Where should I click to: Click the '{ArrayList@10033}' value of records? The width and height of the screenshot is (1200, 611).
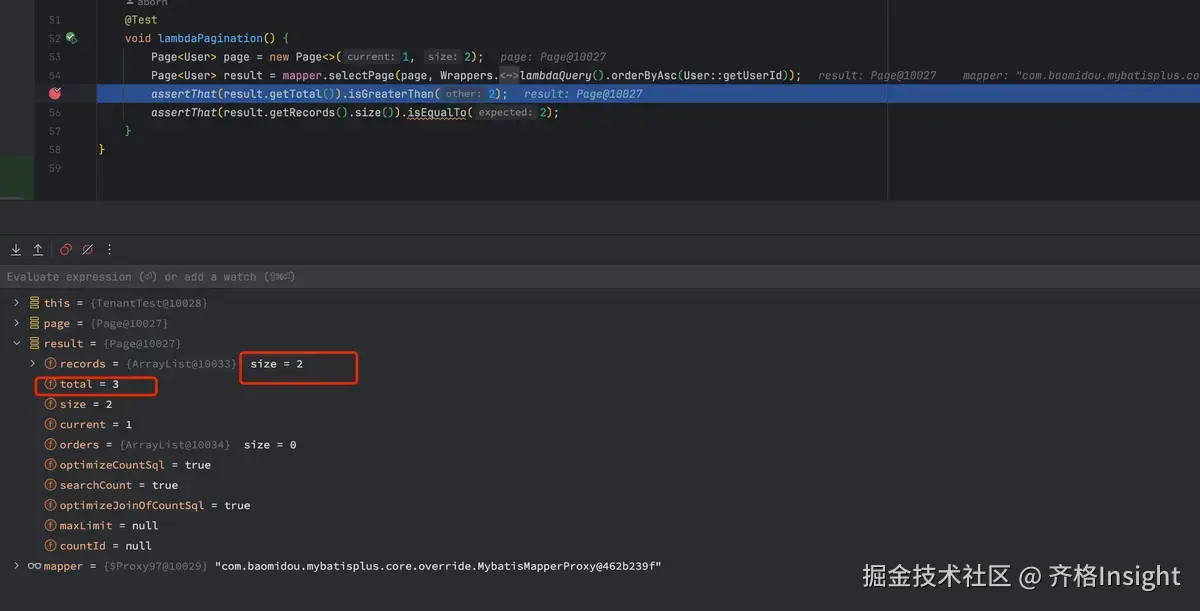pyautogui.click(x=182, y=364)
